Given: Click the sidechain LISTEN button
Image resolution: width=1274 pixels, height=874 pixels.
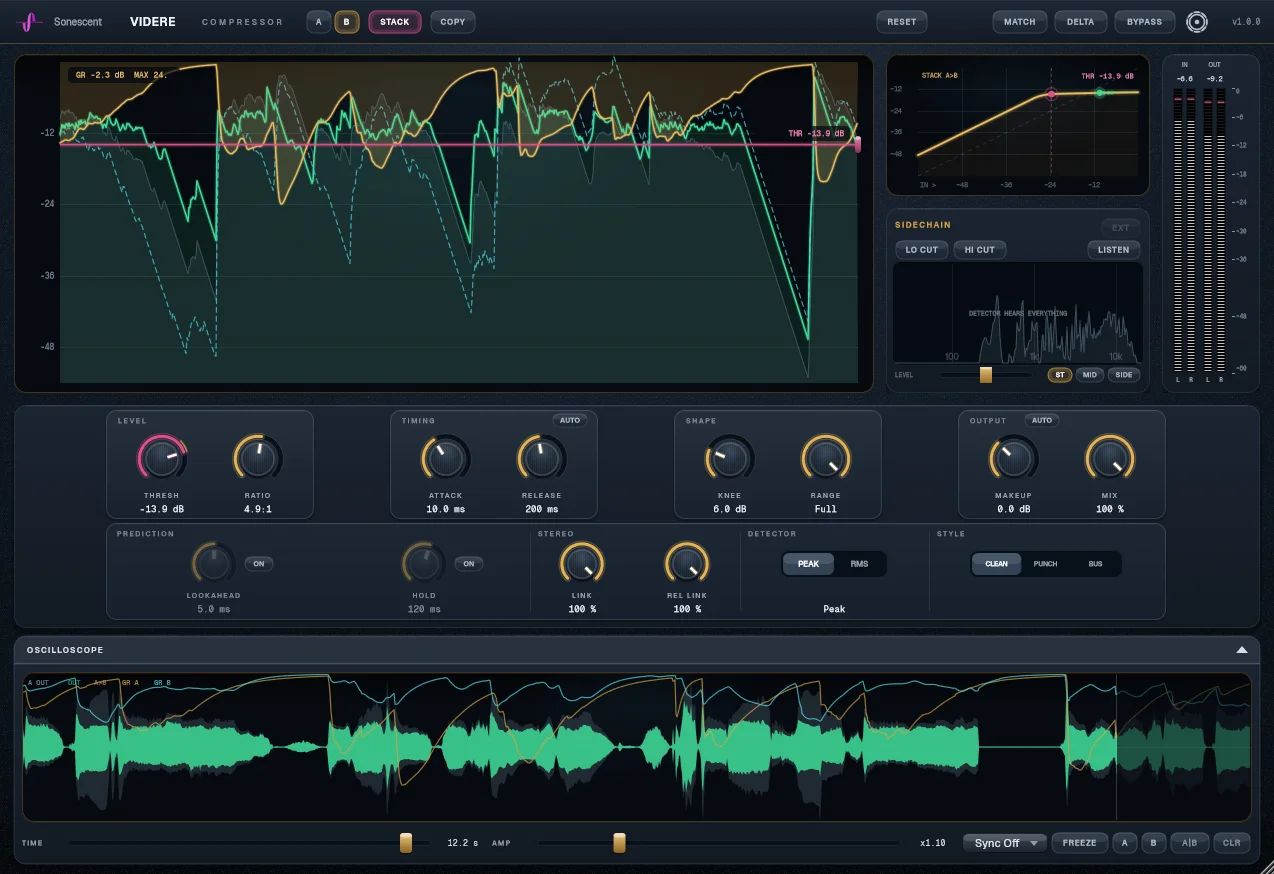Looking at the screenshot, I should 1114,250.
